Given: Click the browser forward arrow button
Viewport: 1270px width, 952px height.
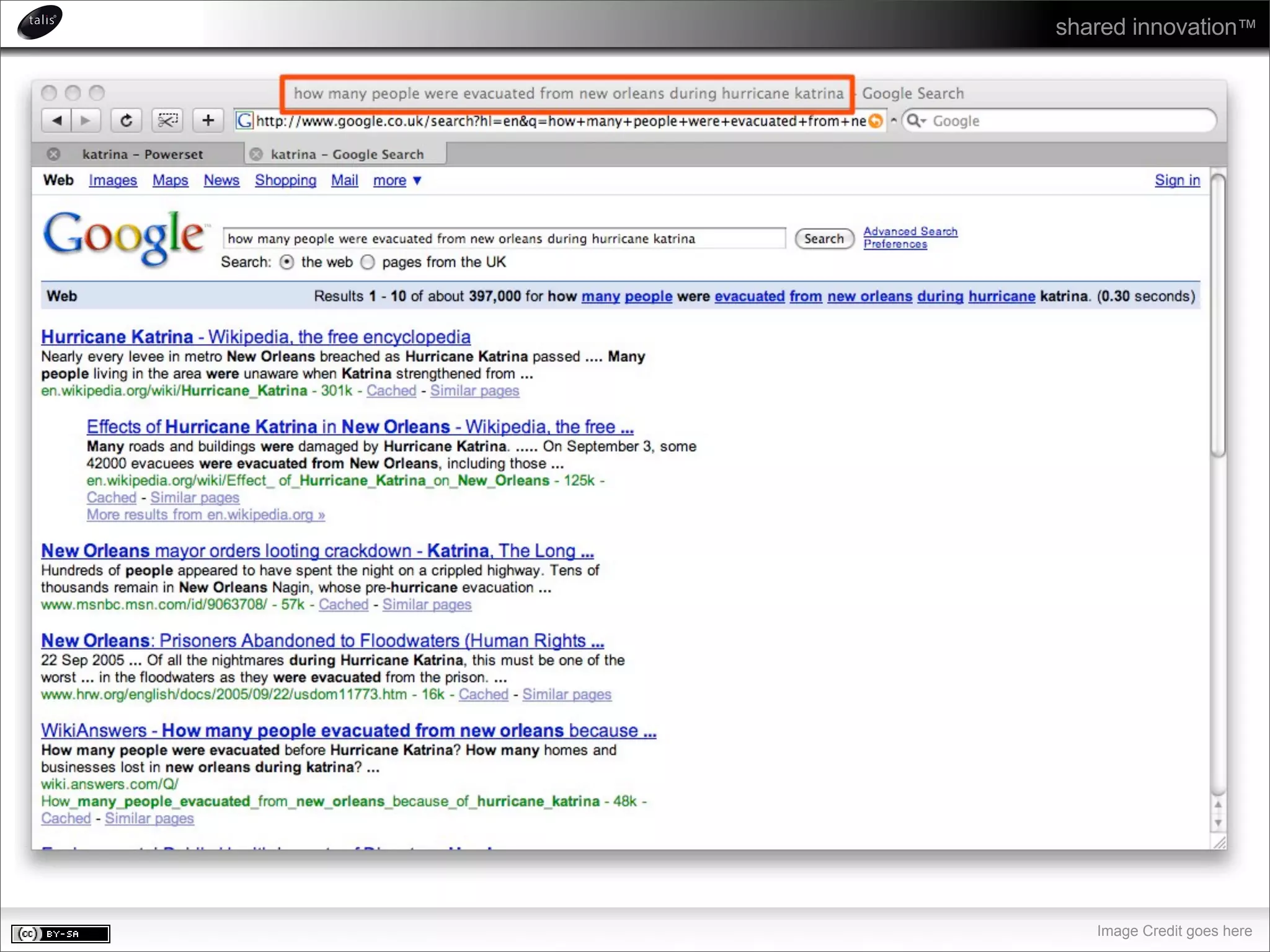Looking at the screenshot, I should click(86, 120).
